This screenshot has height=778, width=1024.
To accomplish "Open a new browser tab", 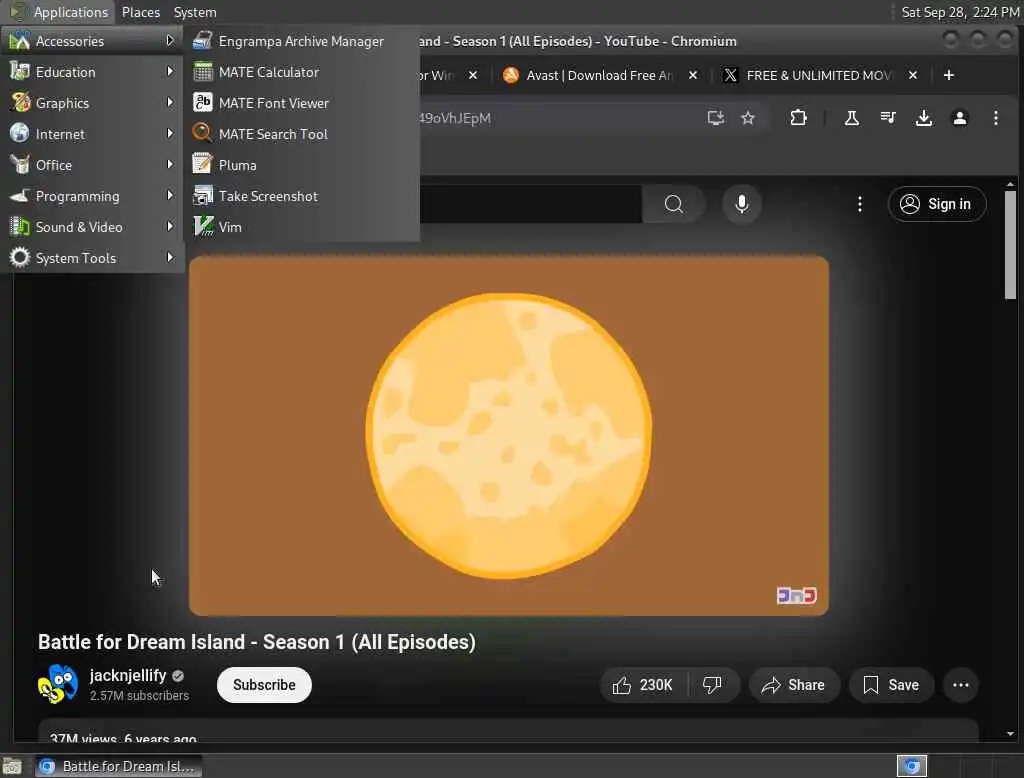I will click(949, 75).
